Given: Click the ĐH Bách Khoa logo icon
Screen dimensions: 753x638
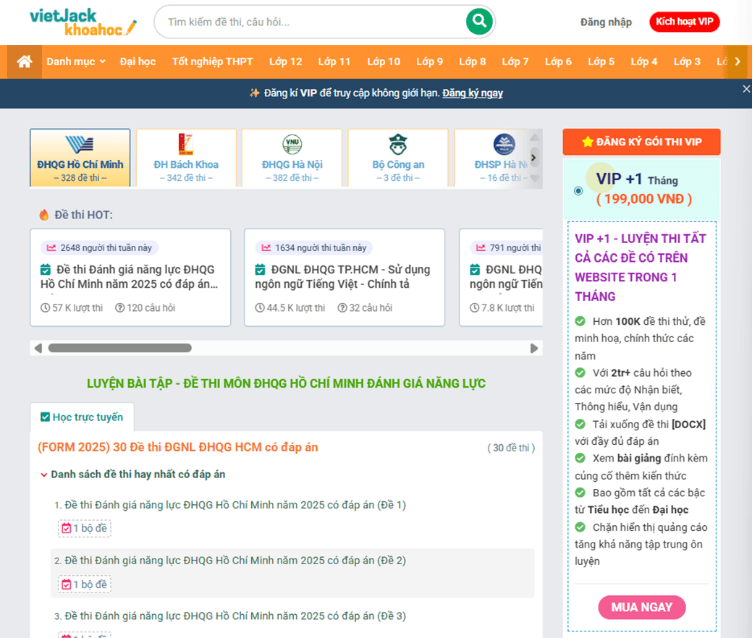Looking at the screenshot, I should click(186, 144).
